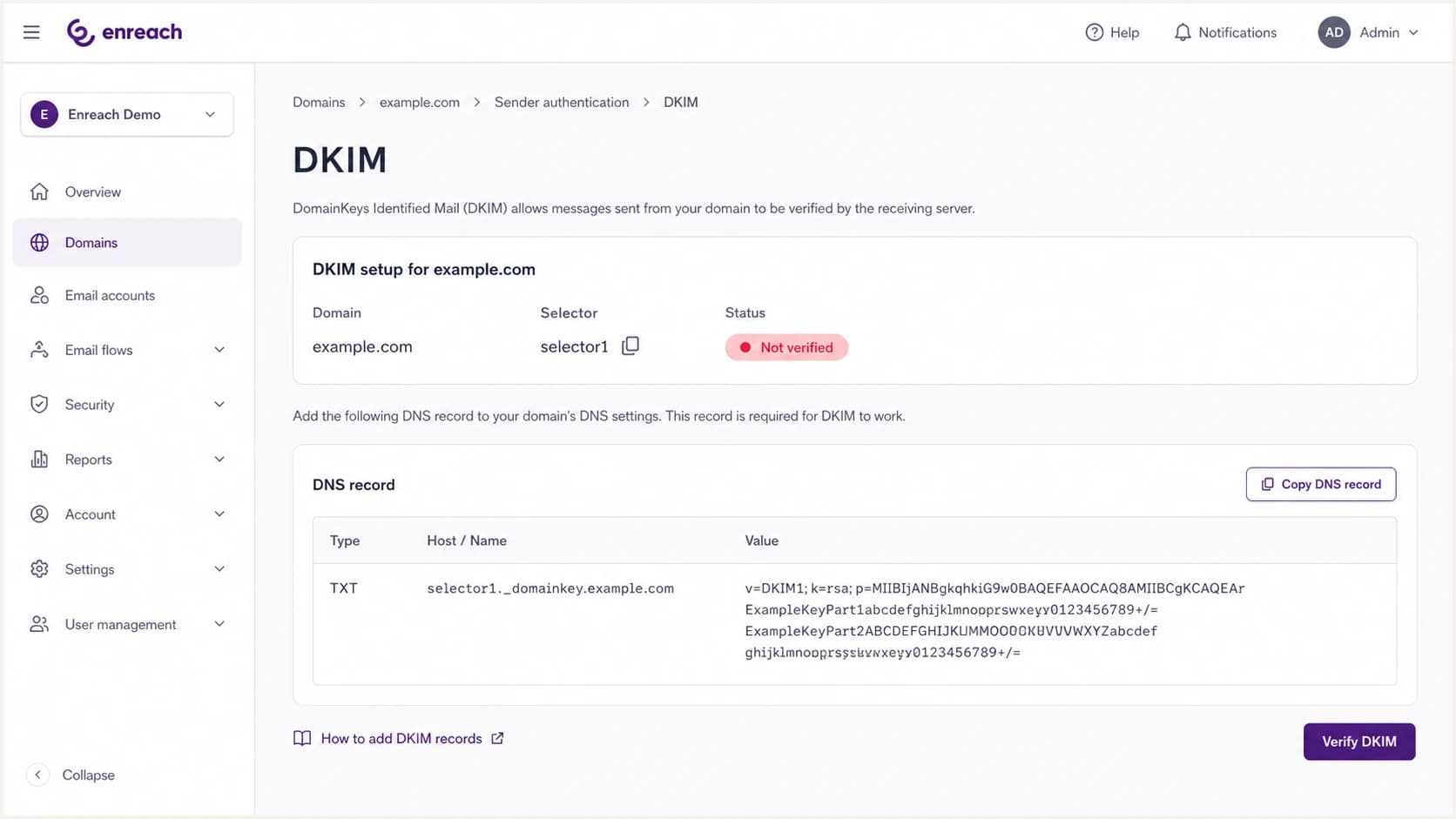Click the Value column header
The height and width of the screenshot is (819, 1456).
(x=762, y=540)
